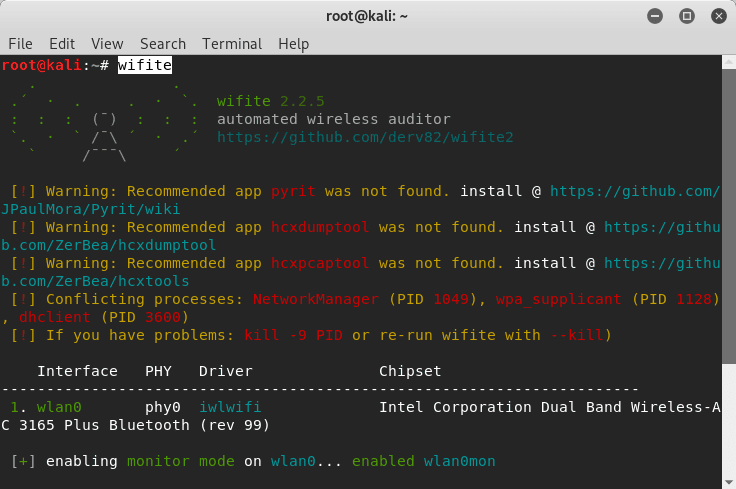Open the Search menu
This screenshot has width=736, height=489.
(163, 44)
